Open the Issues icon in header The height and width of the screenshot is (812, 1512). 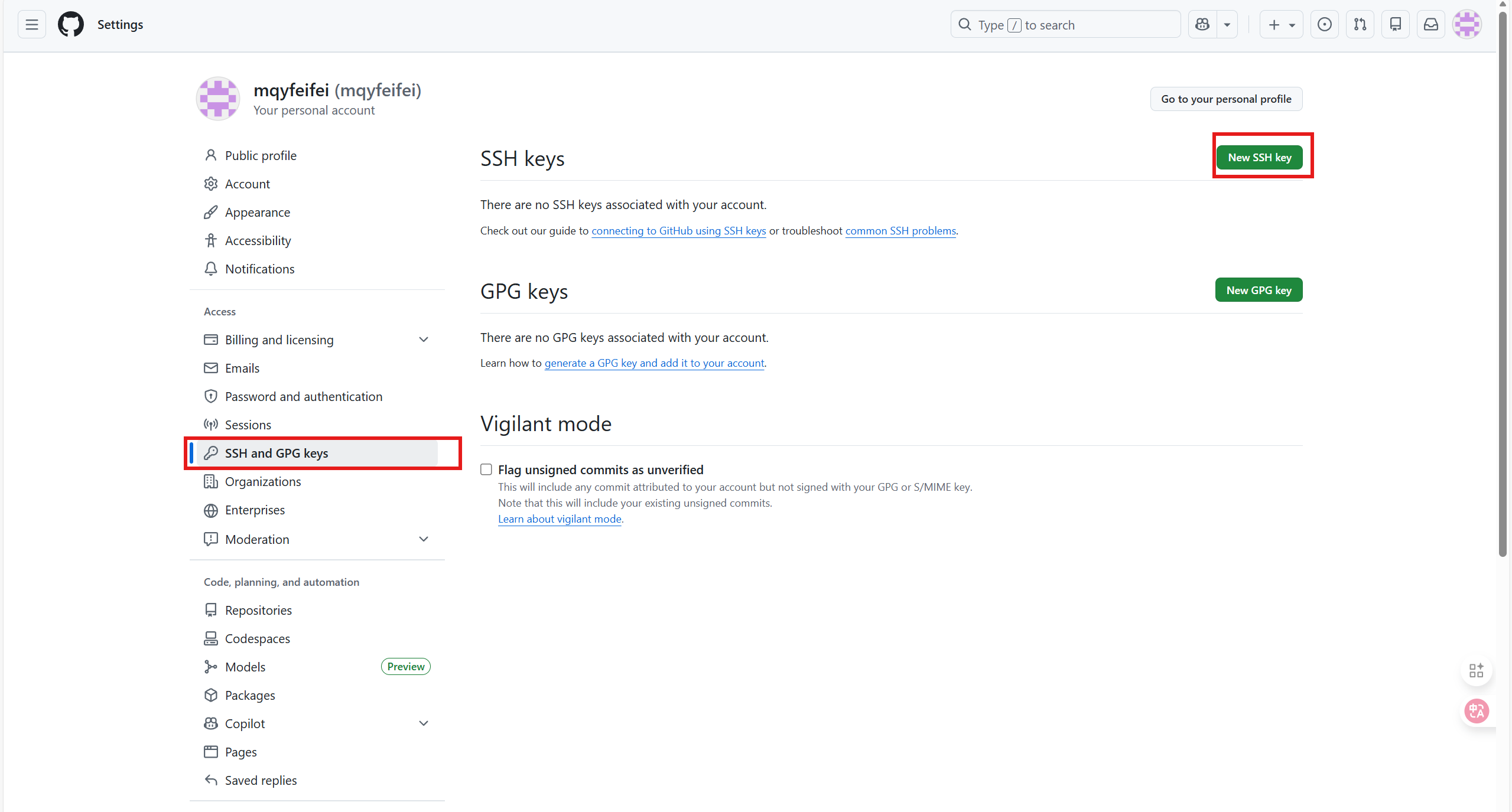1324,25
